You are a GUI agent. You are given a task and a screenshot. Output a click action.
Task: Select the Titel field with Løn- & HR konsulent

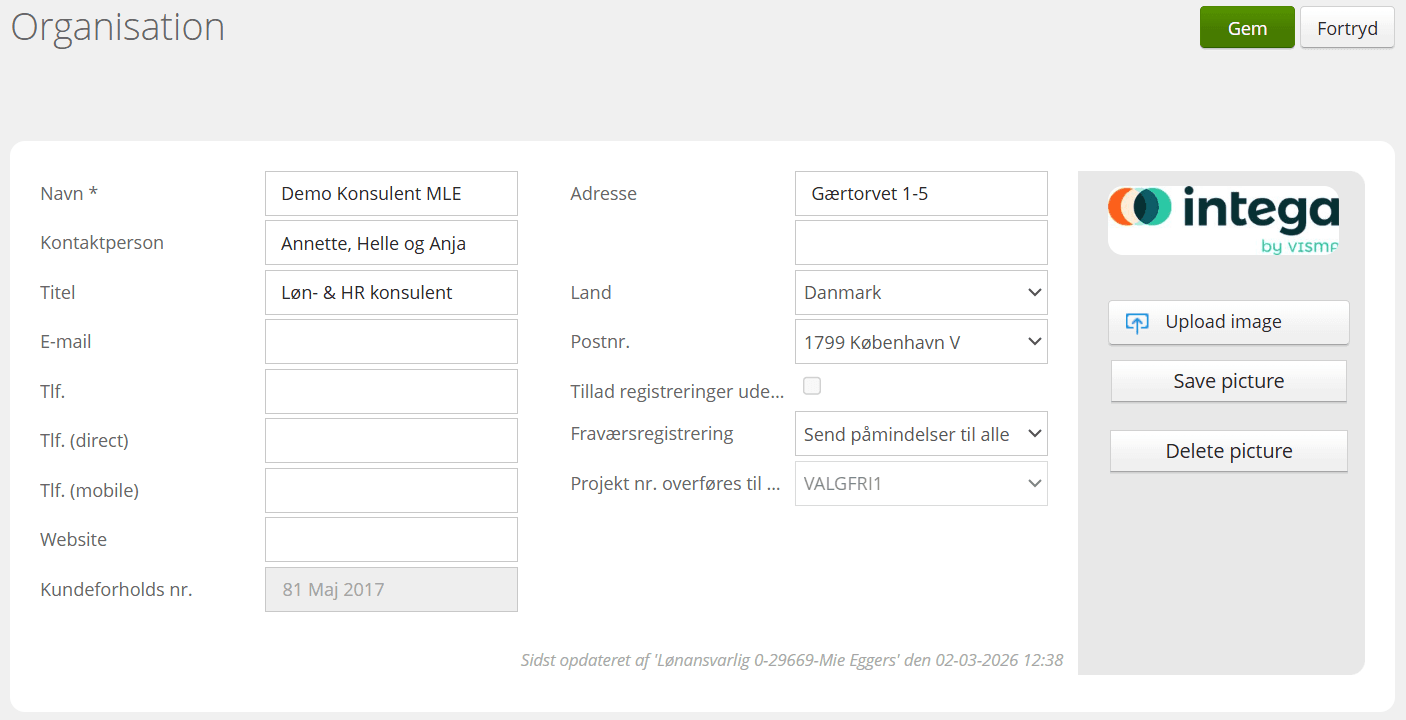click(391, 293)
